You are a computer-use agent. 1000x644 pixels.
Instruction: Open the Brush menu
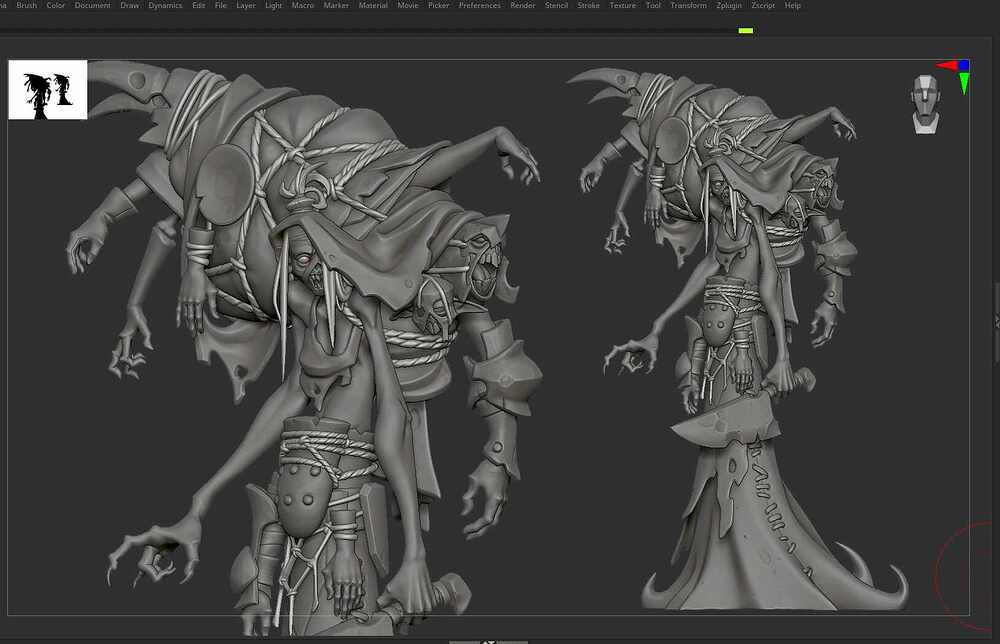(x=26, y=5)
